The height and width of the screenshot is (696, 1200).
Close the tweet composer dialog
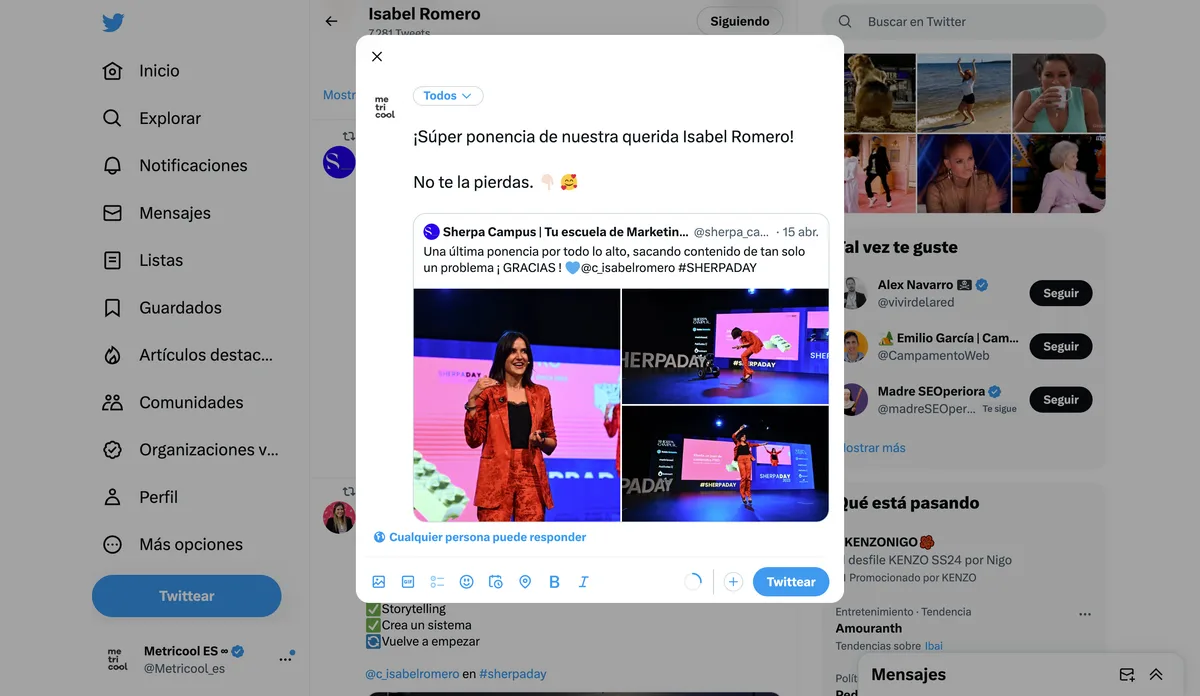tap(377, 57)
